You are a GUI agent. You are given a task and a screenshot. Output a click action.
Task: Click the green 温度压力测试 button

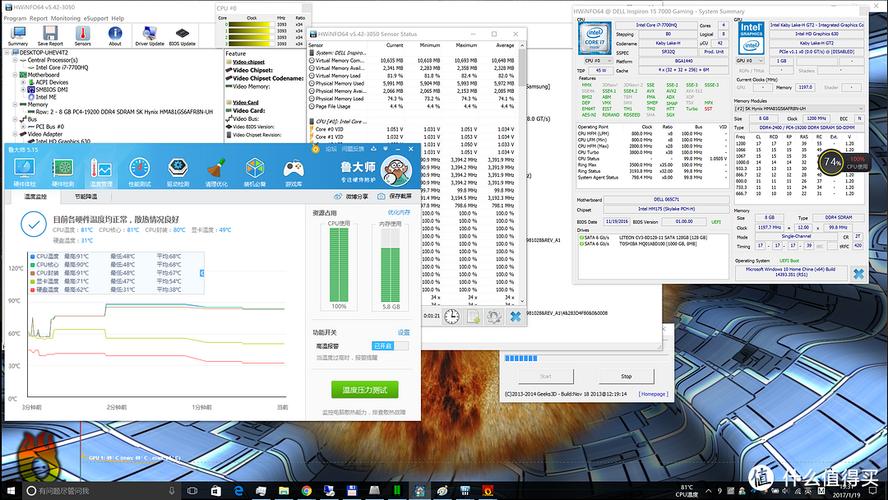coord(365,390)
